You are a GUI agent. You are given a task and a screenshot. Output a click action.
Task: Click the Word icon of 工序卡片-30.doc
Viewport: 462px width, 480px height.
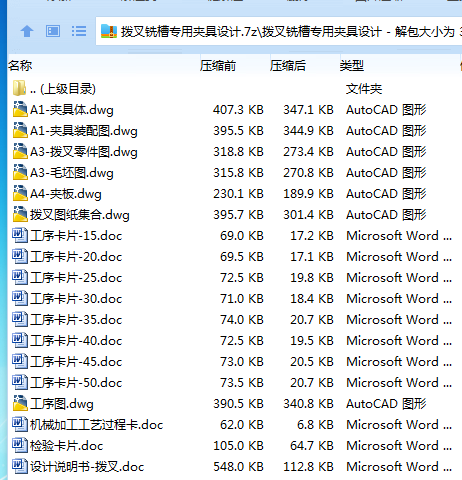coord(20,298)
